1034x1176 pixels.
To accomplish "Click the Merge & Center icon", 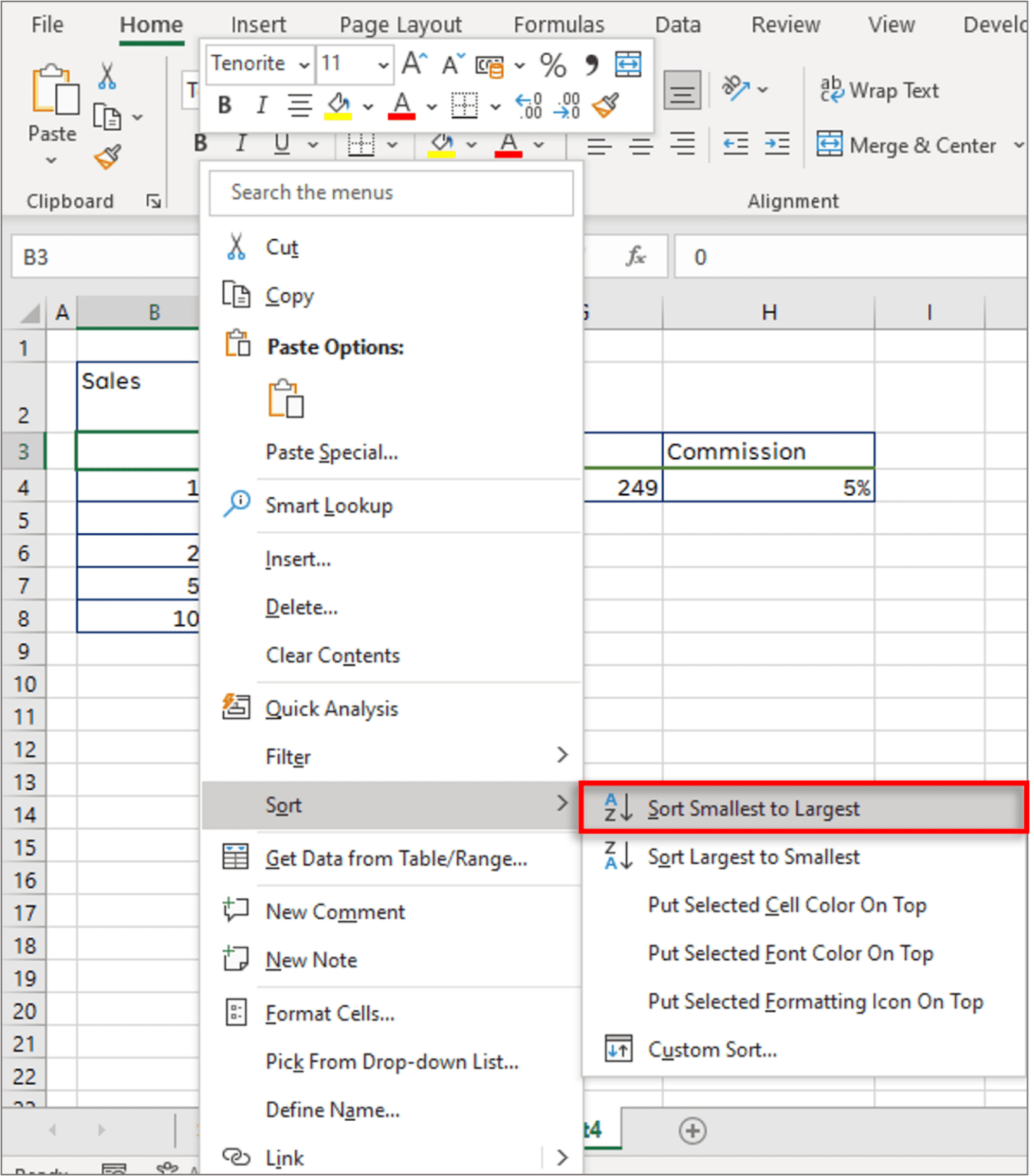I will point(829,145).
